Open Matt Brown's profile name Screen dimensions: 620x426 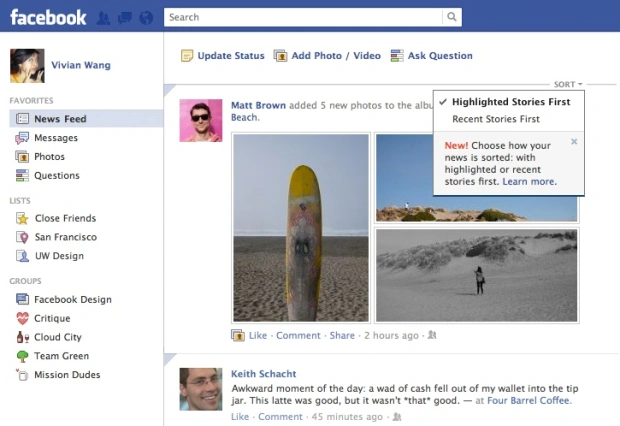click(x=258, y=105)
